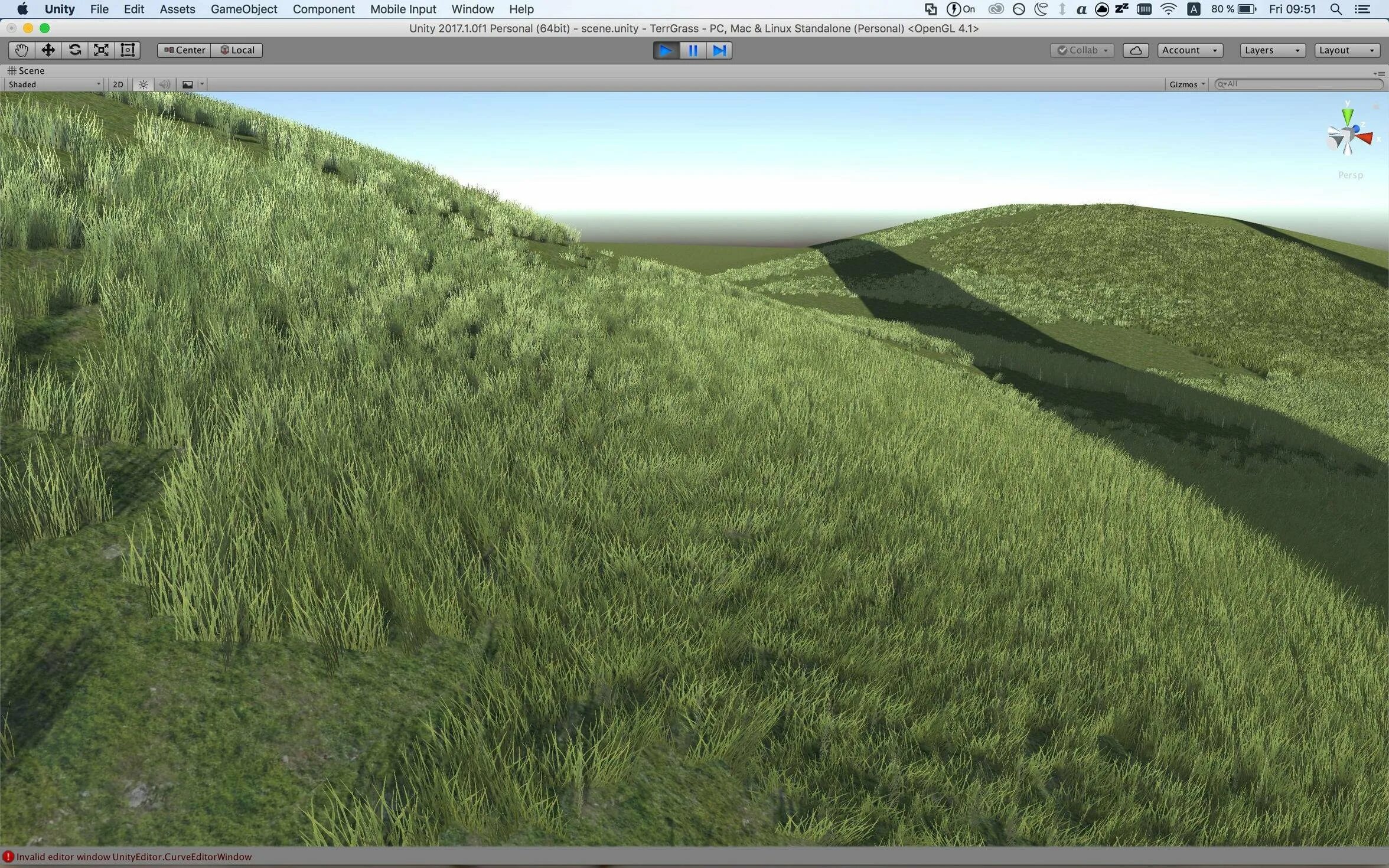Toggle the 2D scene view mode
Viewport: 1389px width, 868px height.
click(x=118, y=84)
